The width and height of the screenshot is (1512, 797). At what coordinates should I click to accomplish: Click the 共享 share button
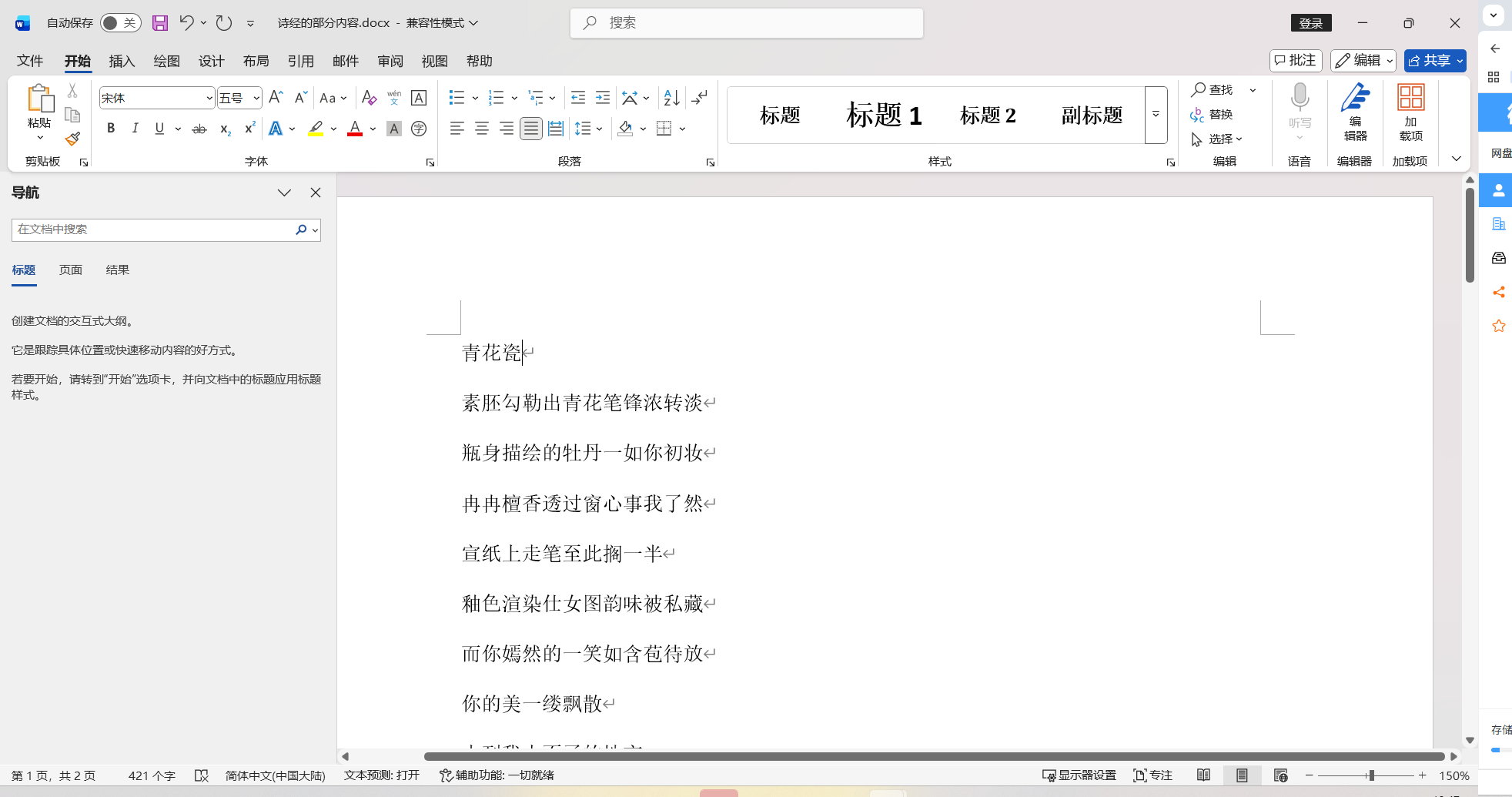[x=1435, y=61]
